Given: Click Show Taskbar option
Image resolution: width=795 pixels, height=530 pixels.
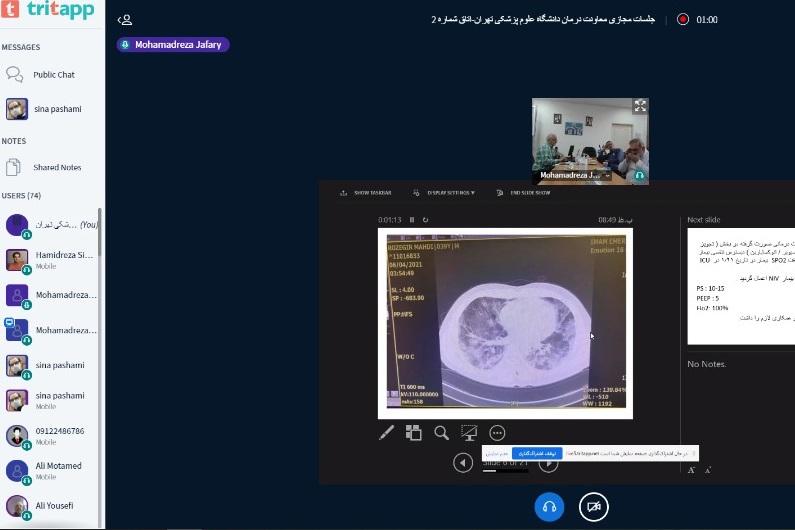Looking at the screenshot, I should [x=366, y=192].
